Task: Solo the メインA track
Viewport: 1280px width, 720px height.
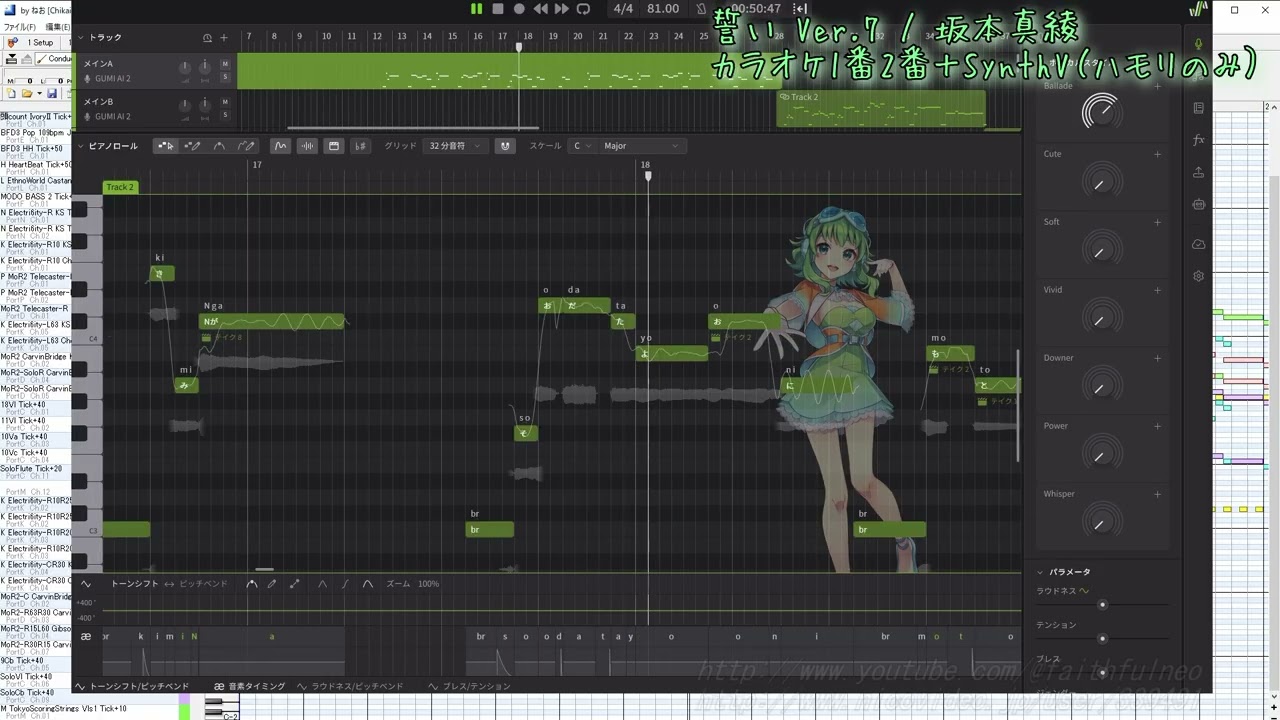Action: (x=226, y=77)
